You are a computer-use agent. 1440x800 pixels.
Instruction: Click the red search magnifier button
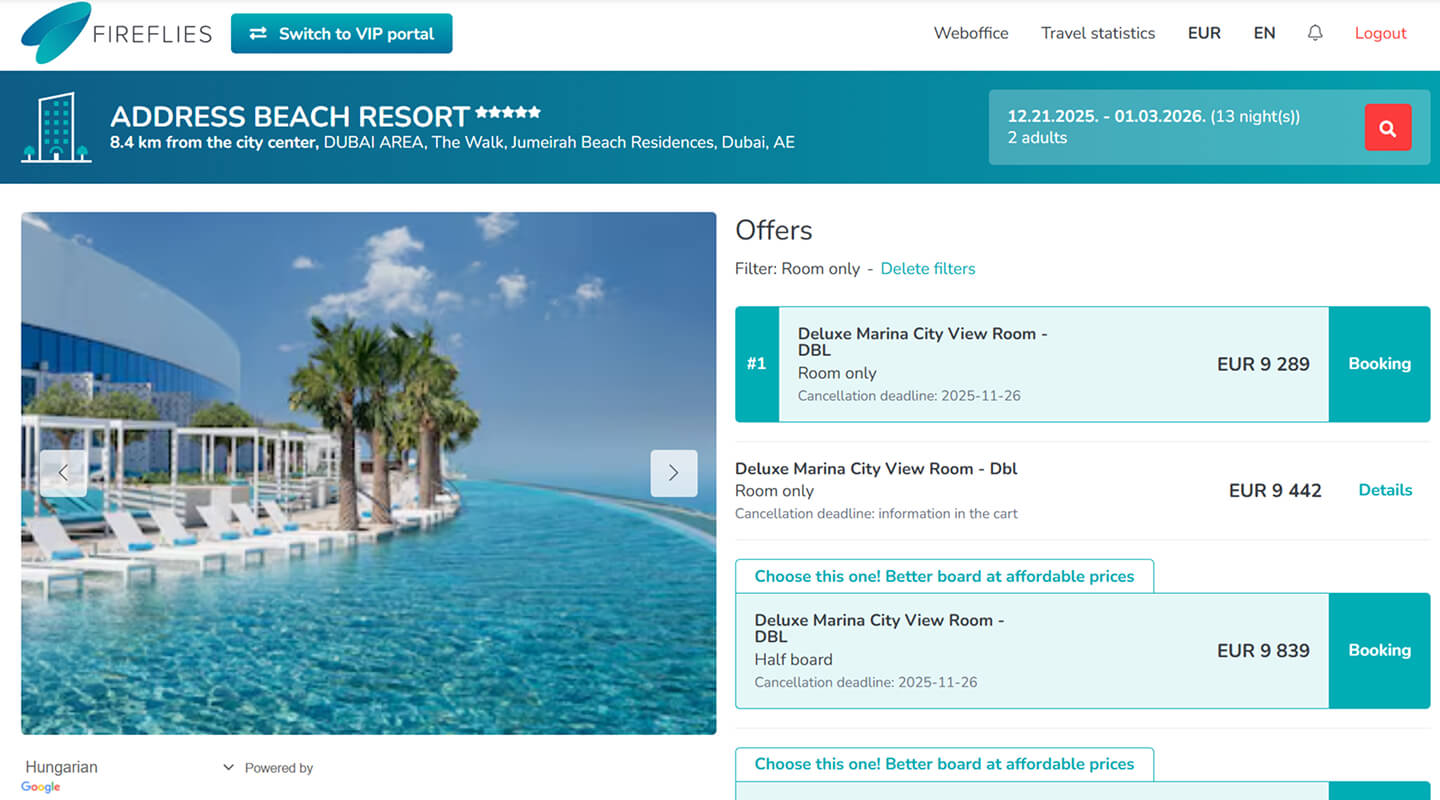coord(1388,127)
